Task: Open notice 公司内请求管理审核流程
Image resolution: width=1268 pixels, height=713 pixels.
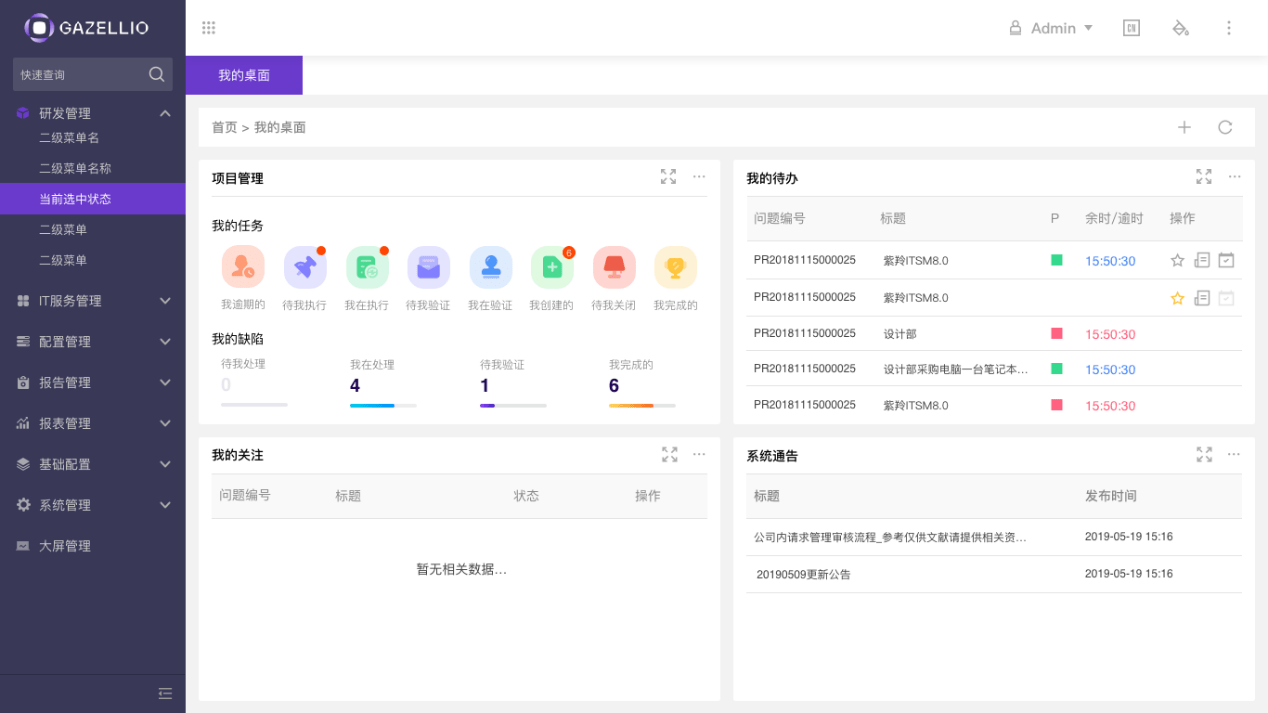Action: pos(890,537)
